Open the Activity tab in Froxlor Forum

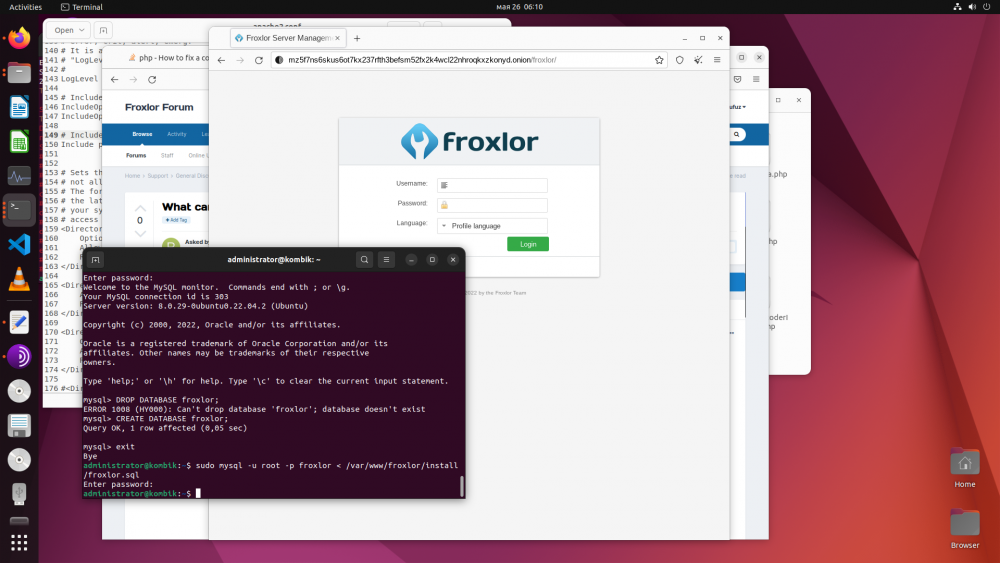point(177,135)
